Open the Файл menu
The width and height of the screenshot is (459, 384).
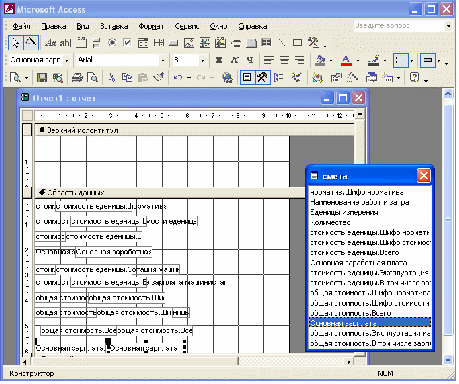[x=21, y=26]
